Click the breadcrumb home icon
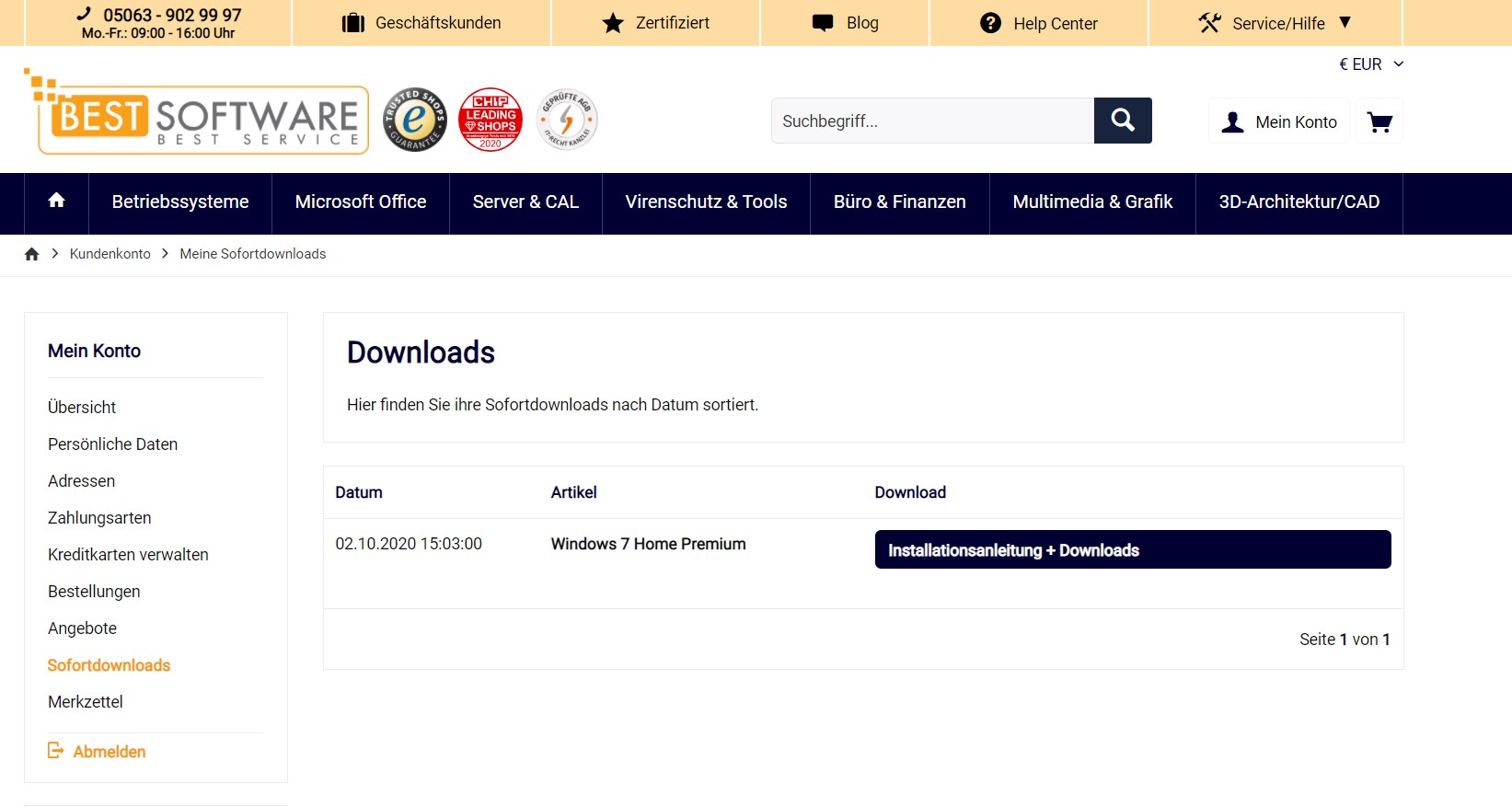This screenshot has width=1512, height=807. [x=32, y=254]
